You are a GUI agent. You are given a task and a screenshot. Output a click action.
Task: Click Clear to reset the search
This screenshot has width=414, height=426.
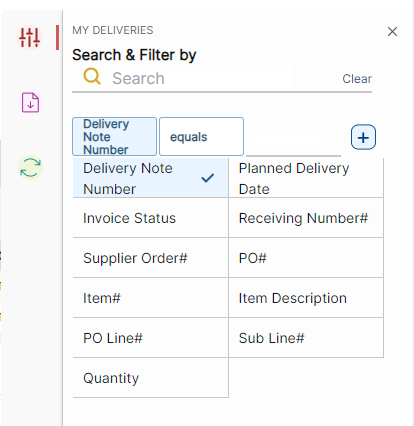pyautogui.click(x=357, y=79)
